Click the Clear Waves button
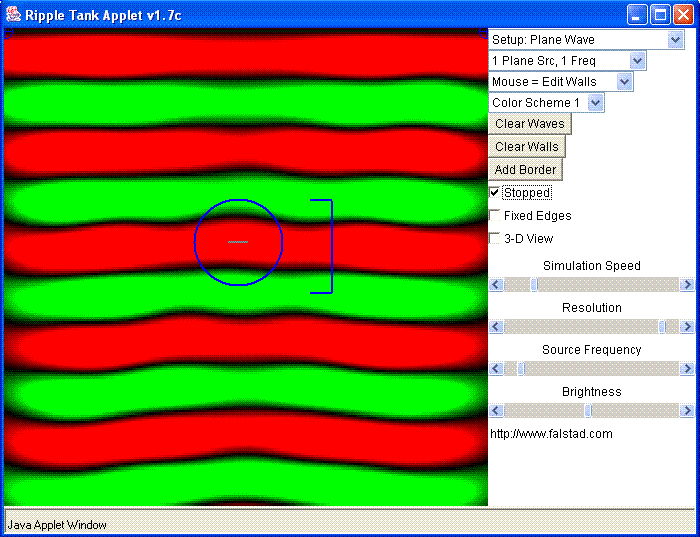Viewport: 700px width, 537px height. tap(529, 124)
